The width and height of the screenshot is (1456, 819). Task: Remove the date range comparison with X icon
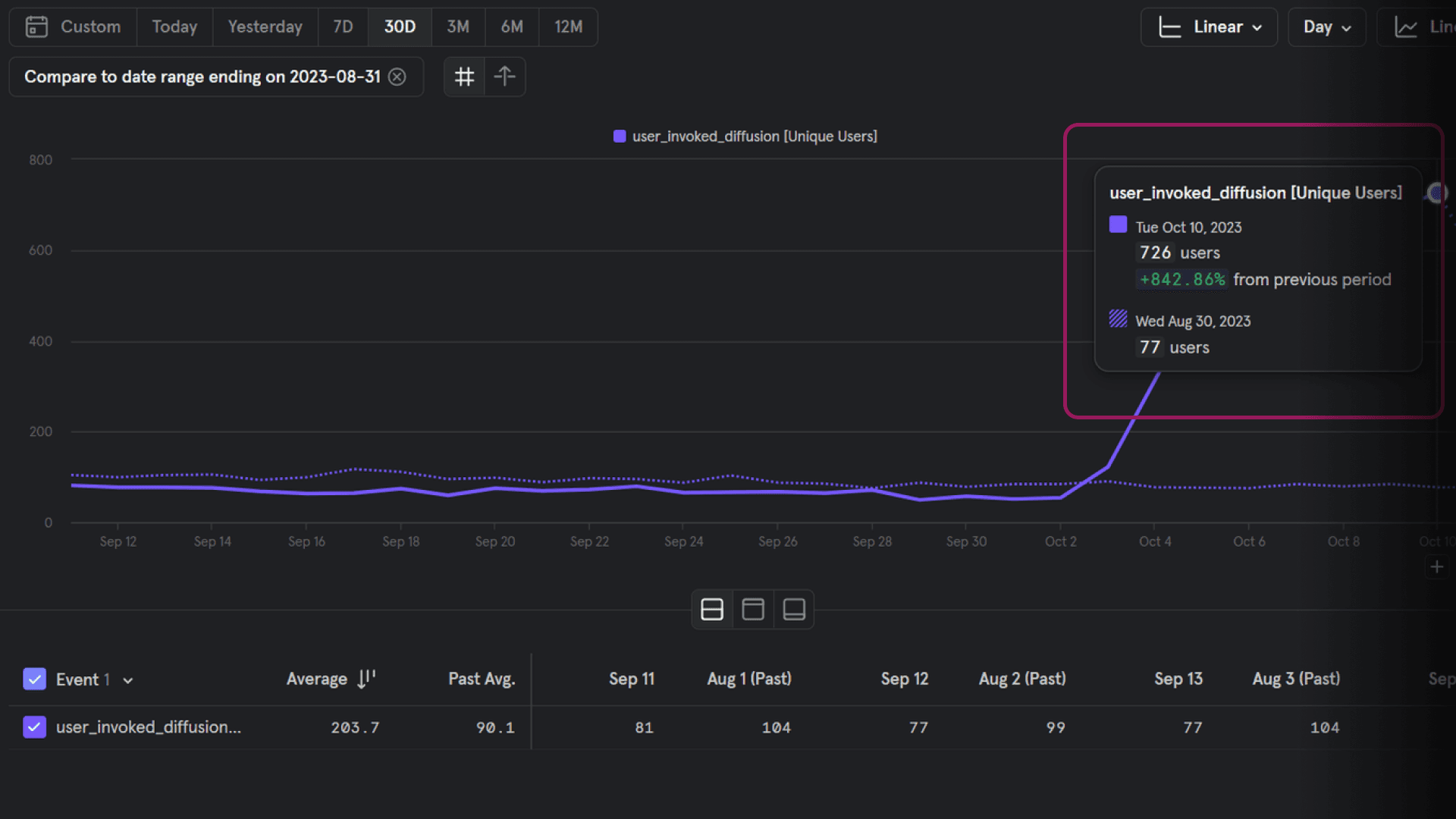point(397,77)
